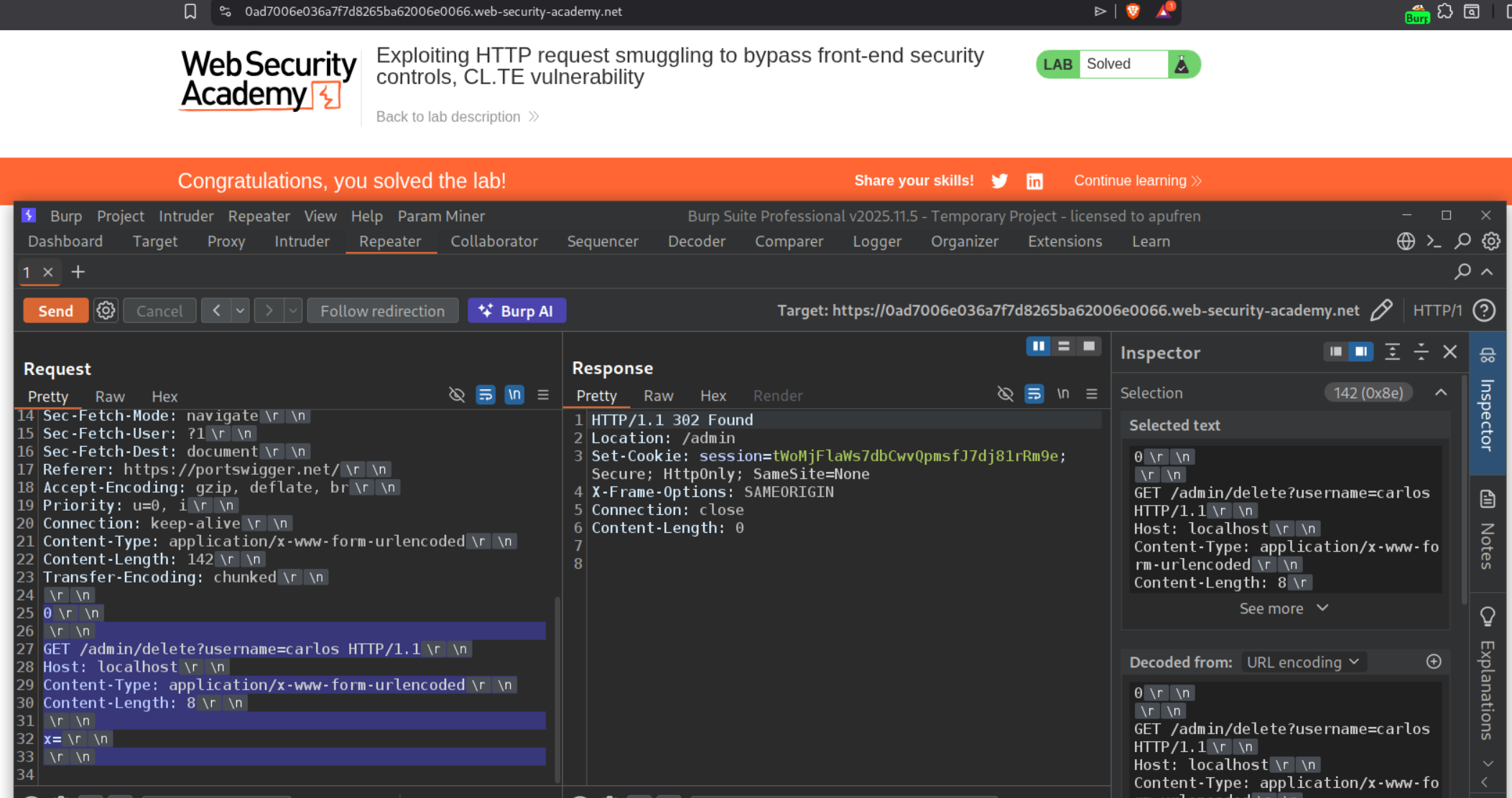Switch to the Decoder tab

(696, 241)
